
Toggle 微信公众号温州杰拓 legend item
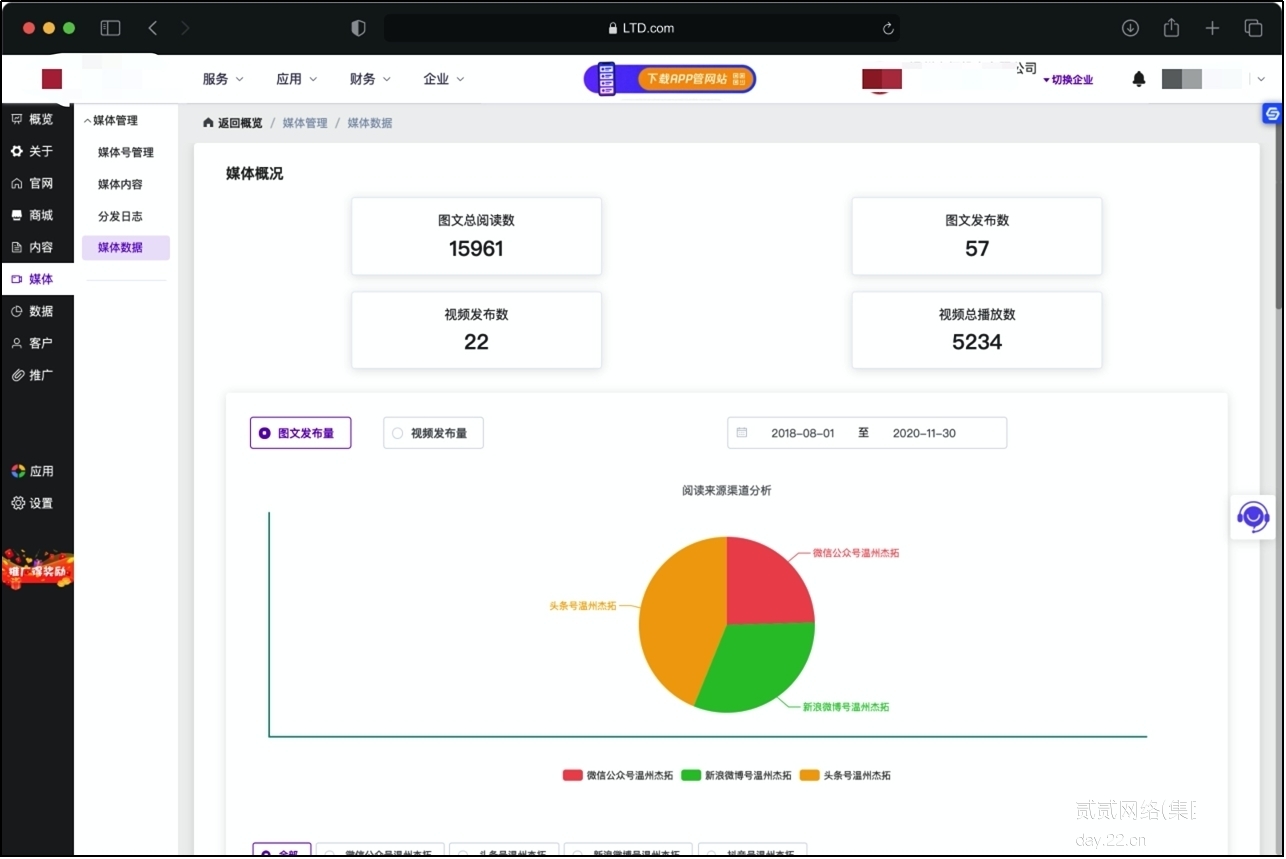click(x=618, y=775)
